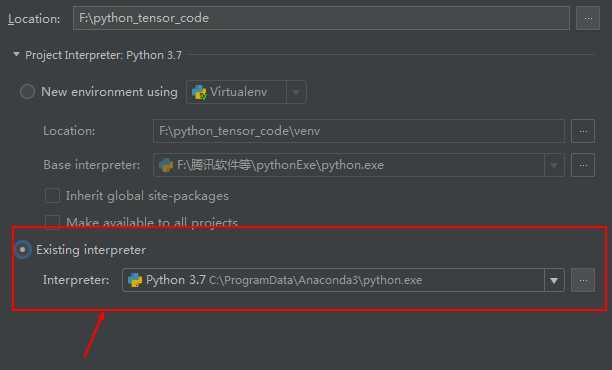Select the Existing interpreter radio button

click(x=23, y=249)
